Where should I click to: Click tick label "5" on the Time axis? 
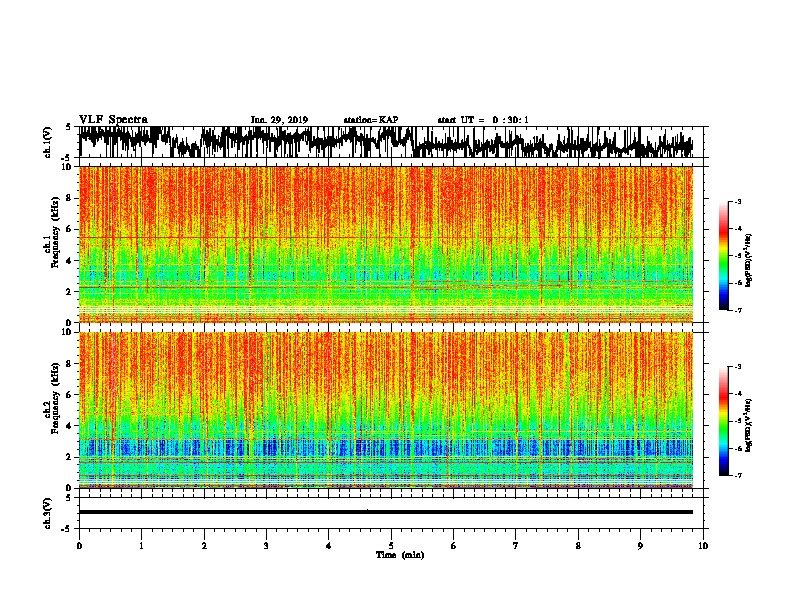[391, 546]
